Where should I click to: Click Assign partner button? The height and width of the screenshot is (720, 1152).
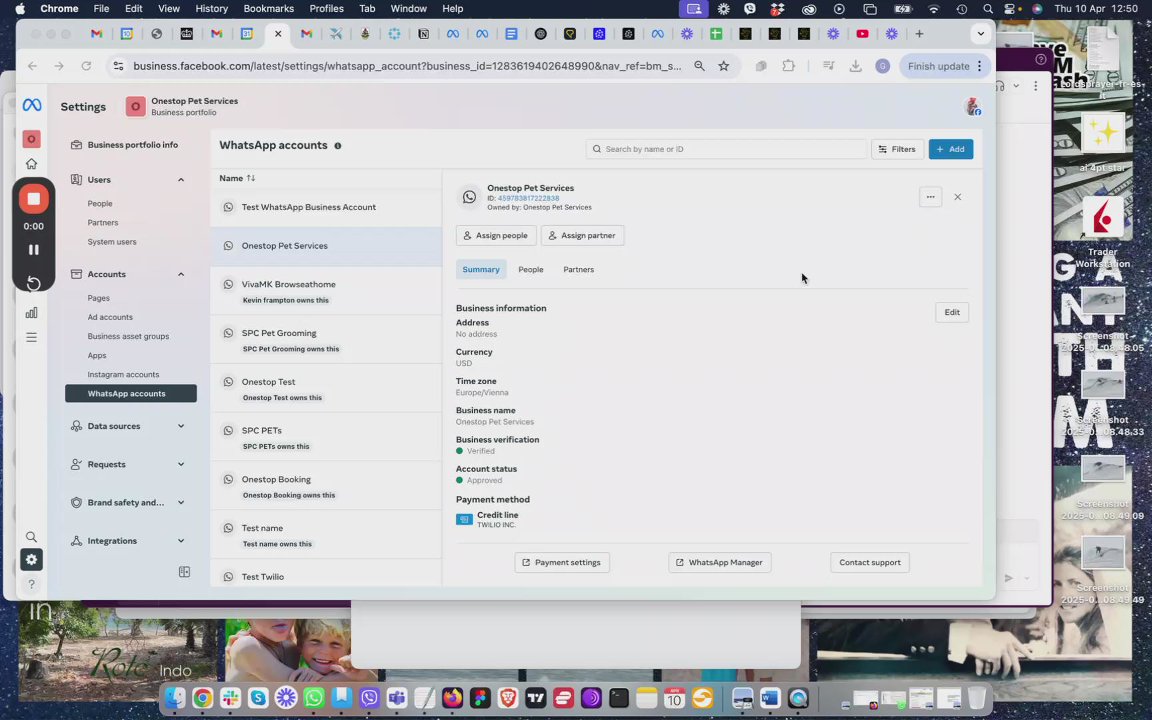(583, 236)
